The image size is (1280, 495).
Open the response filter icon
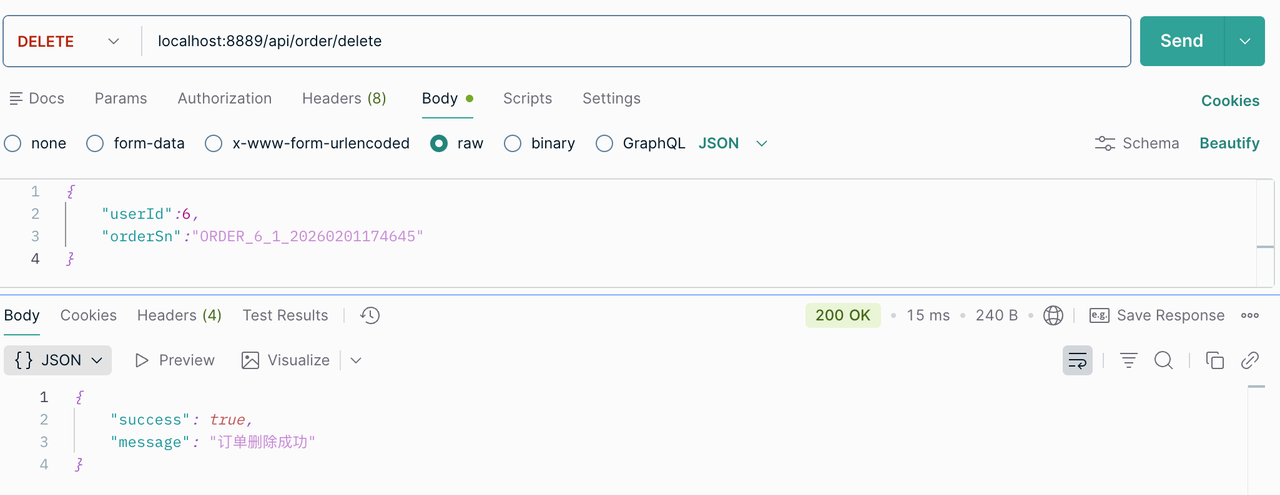point(1129,360)
